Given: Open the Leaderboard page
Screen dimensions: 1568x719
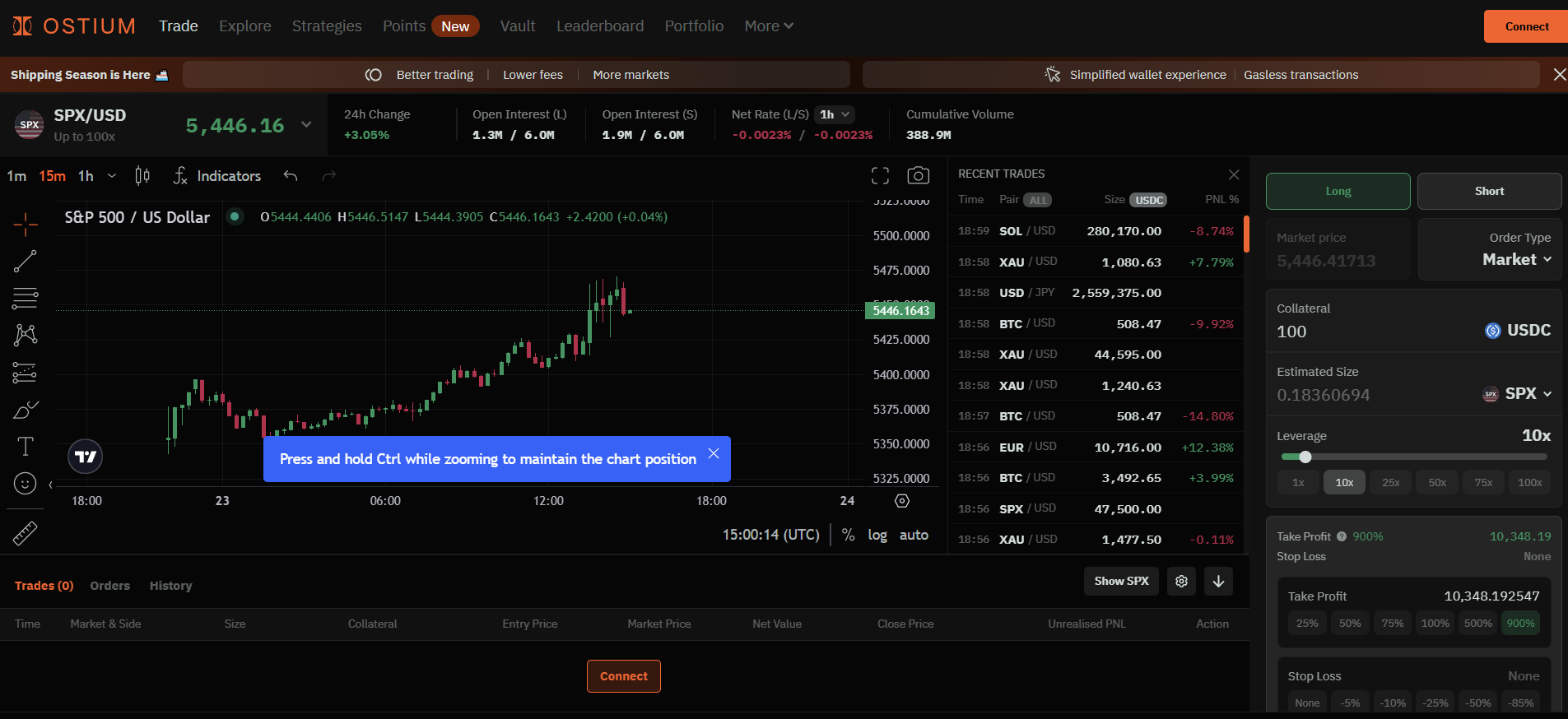Looking at the screenshot, I should tap(600, 26).
